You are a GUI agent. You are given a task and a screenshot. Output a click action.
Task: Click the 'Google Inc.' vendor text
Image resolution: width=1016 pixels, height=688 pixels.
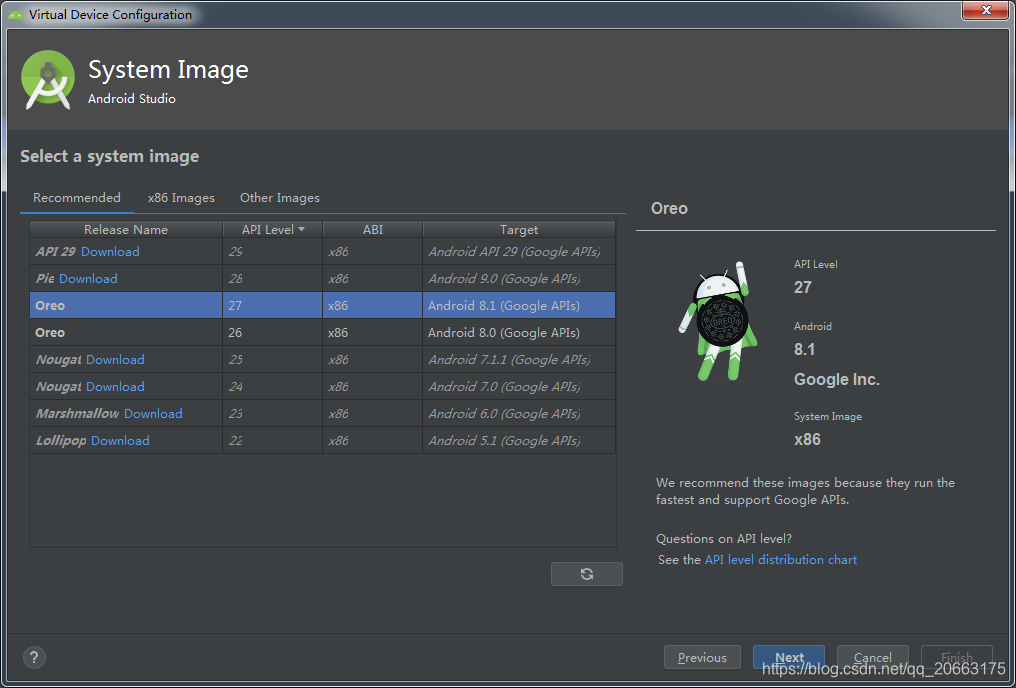tap(837, 380)
